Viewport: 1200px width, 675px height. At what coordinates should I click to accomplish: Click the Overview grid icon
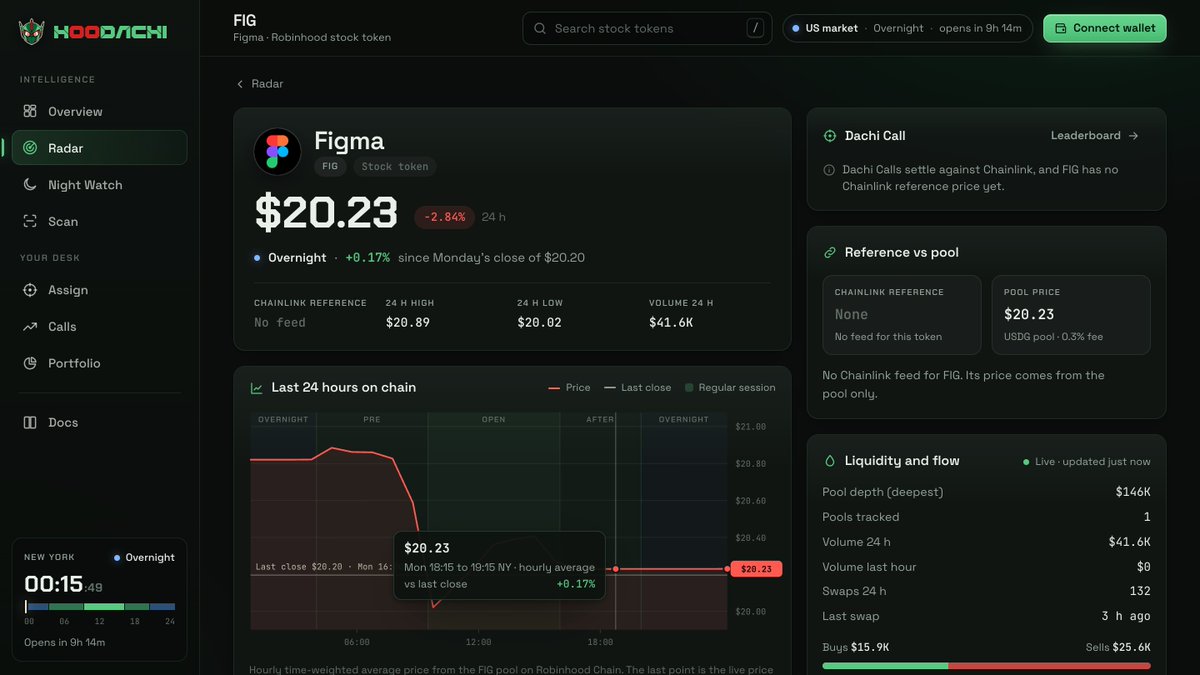click(30, 111)
